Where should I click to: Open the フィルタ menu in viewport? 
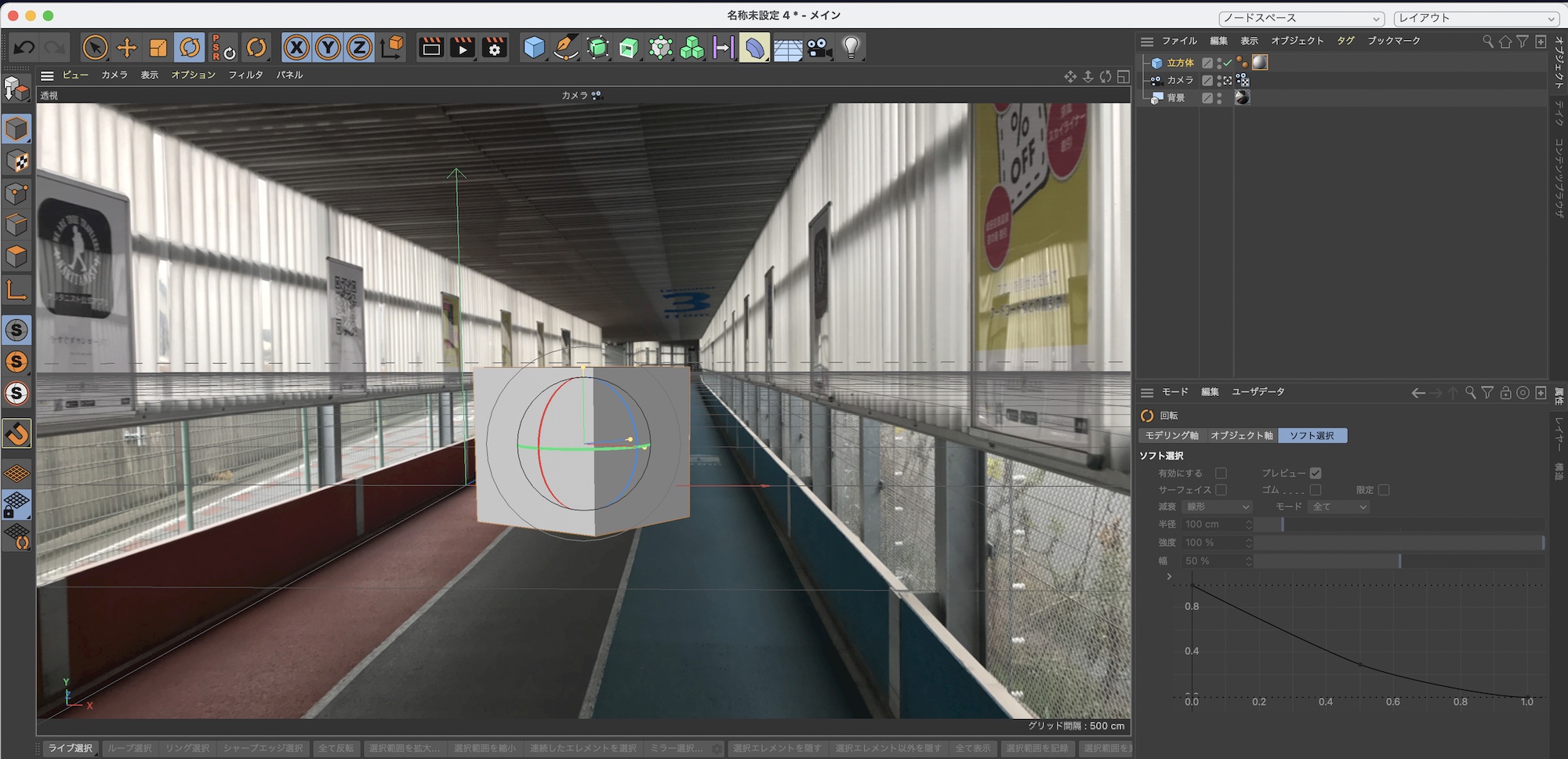[245, 74]
